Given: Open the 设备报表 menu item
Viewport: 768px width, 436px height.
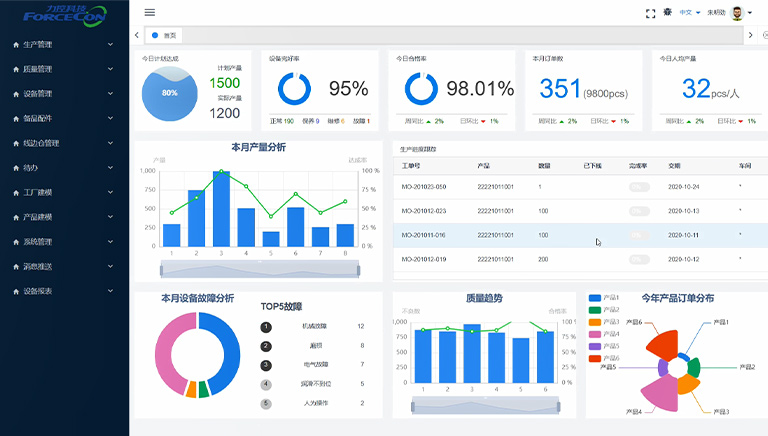Looking at the screenshot, I should tap(62, 291).
